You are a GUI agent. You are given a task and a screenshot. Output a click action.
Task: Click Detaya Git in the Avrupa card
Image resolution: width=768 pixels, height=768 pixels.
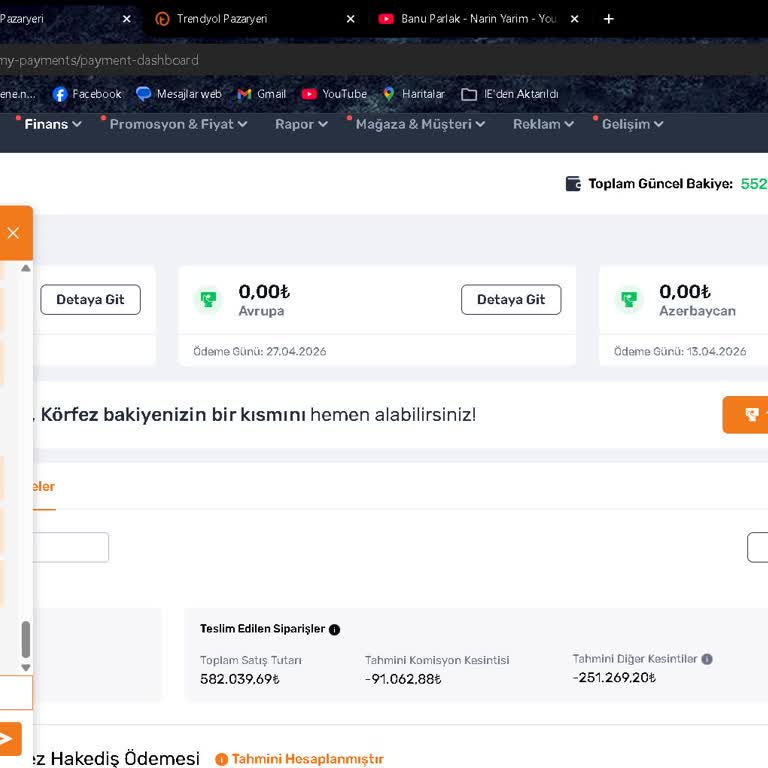coord(511,300)
